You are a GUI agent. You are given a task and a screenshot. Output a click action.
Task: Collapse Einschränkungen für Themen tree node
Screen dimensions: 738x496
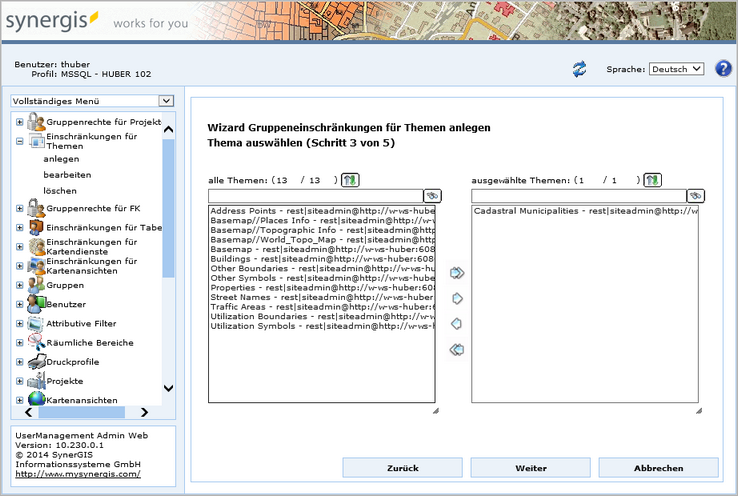(20, 141)
